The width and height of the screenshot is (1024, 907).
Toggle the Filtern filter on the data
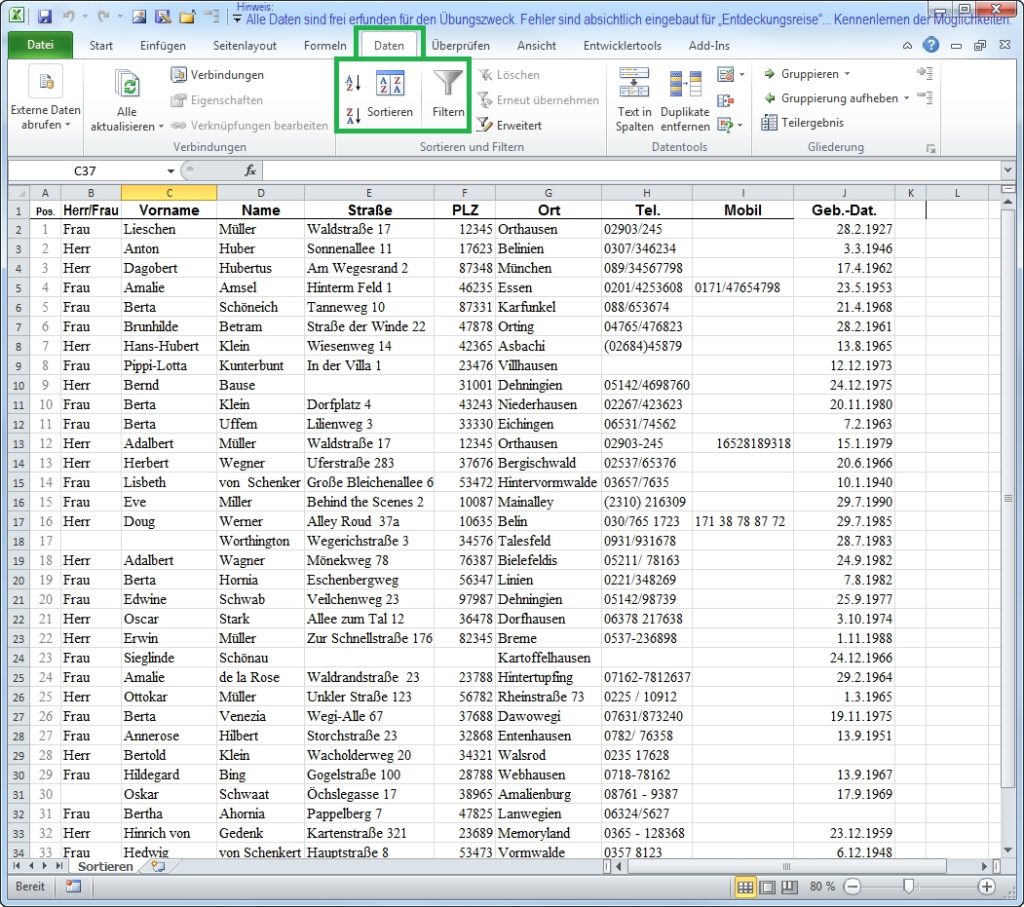447,95
